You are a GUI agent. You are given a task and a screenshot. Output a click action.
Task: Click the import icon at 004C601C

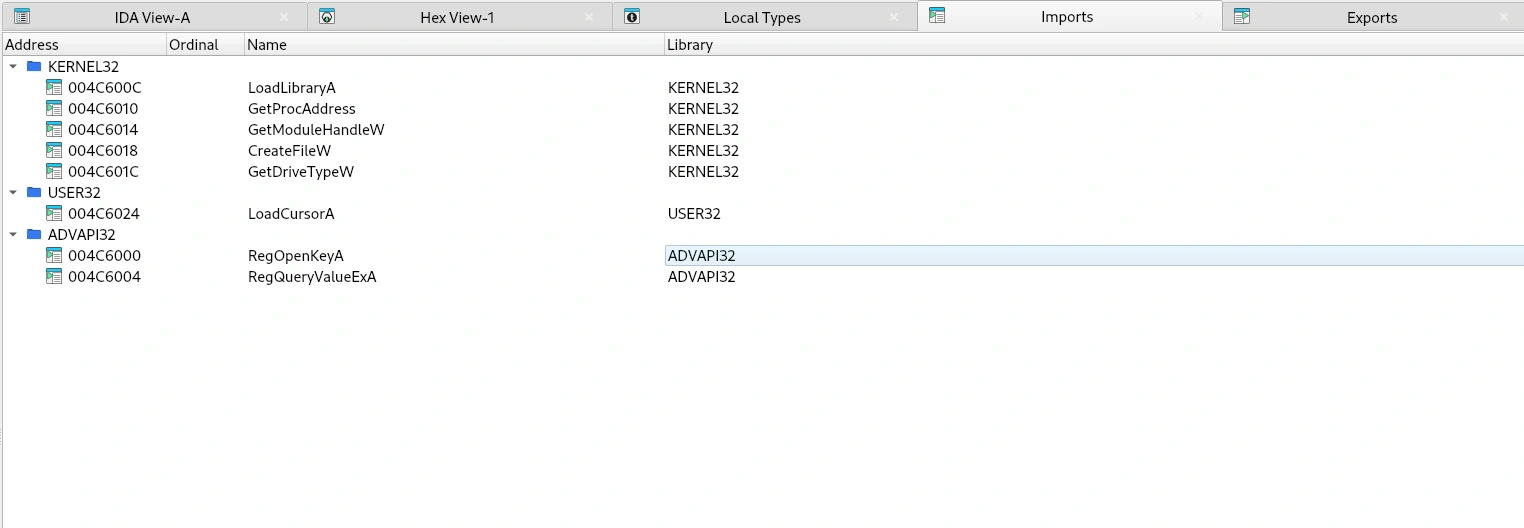[54, 171]
